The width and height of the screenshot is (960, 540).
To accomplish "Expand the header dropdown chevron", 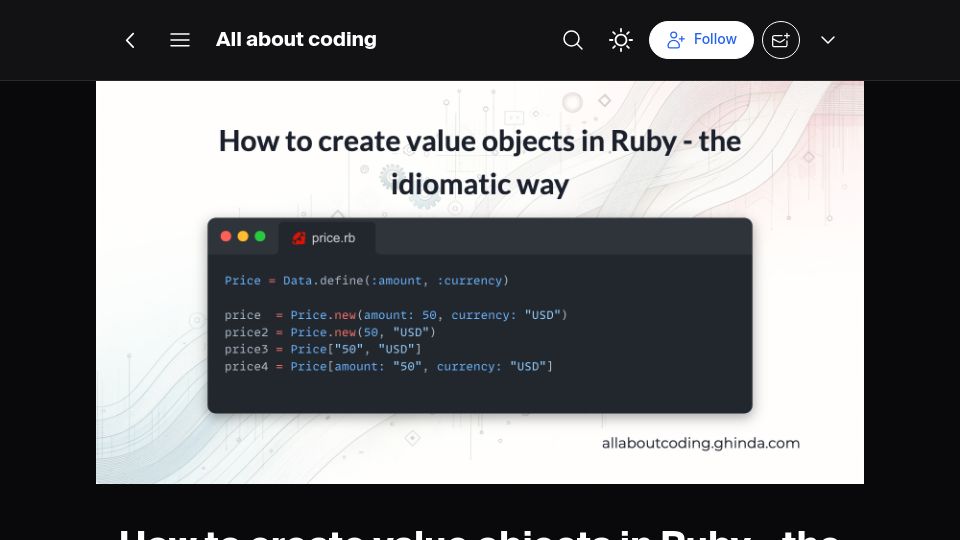I will (828, 40).
